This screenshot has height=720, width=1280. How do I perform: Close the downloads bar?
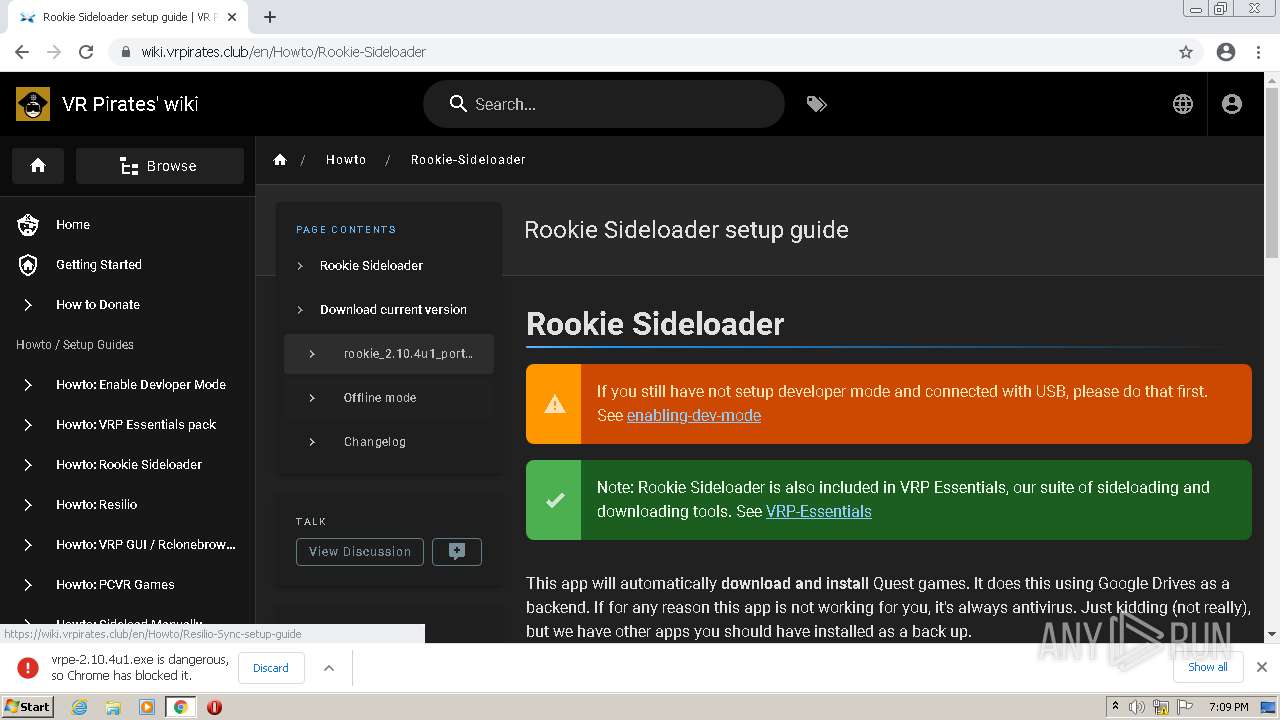pos(1262,667)
